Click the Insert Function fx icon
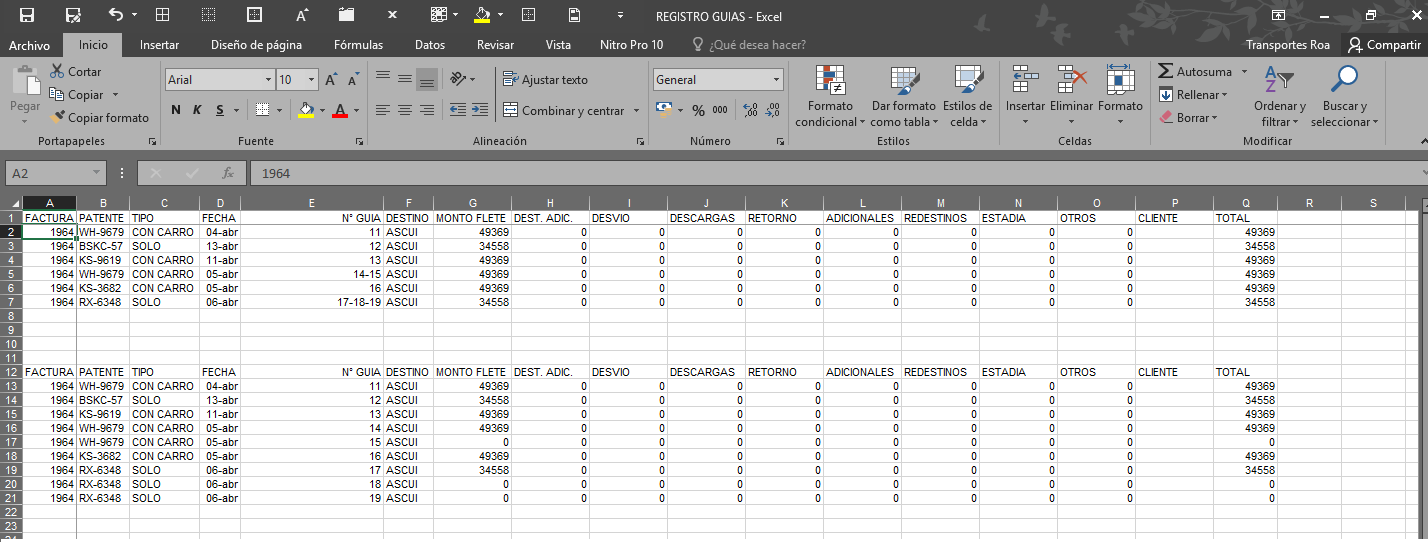Screen dimensions: 1428x542 (x=228, y=173)
